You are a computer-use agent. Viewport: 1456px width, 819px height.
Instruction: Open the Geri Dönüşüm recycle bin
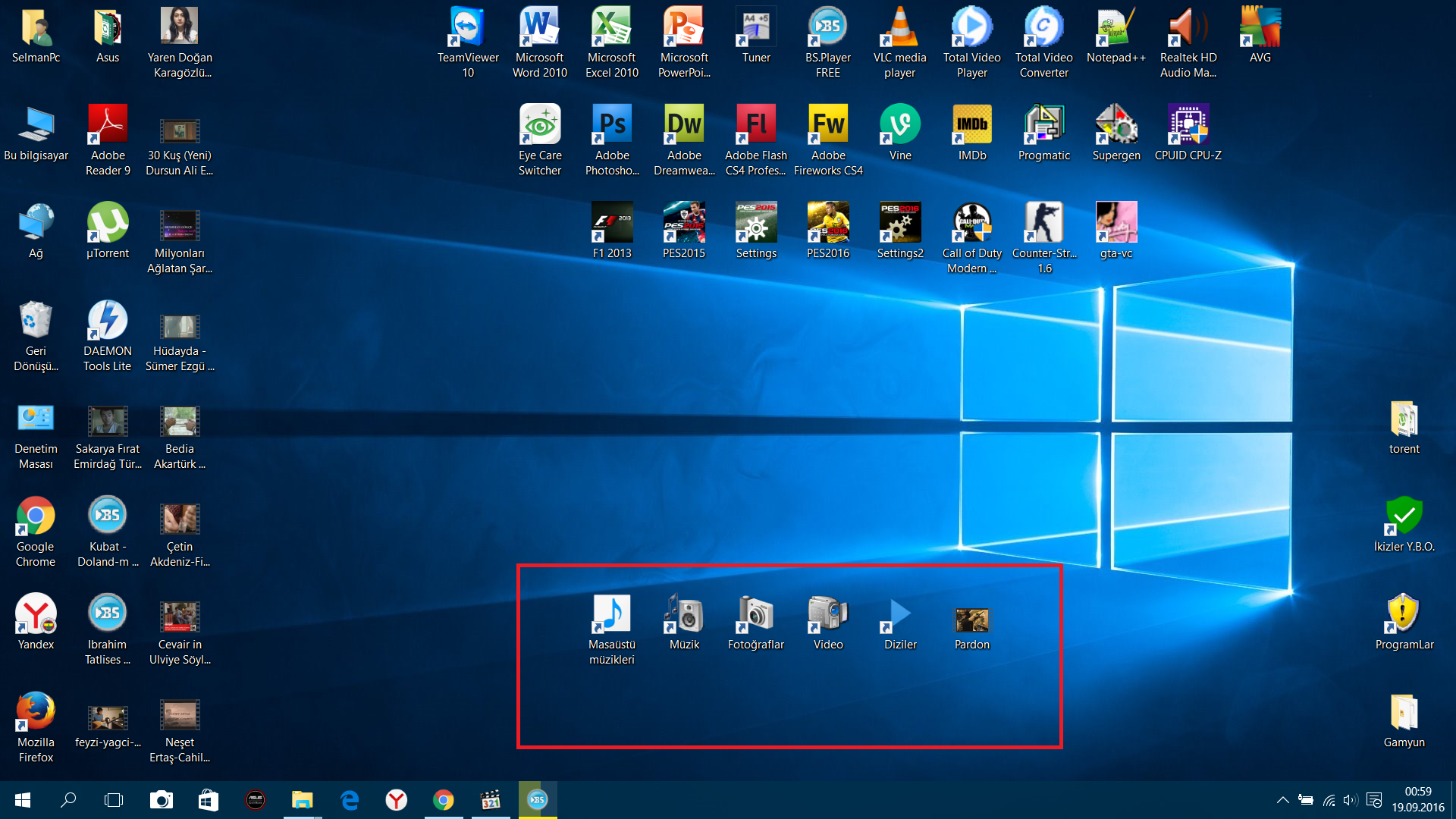[x=36, y=336]
